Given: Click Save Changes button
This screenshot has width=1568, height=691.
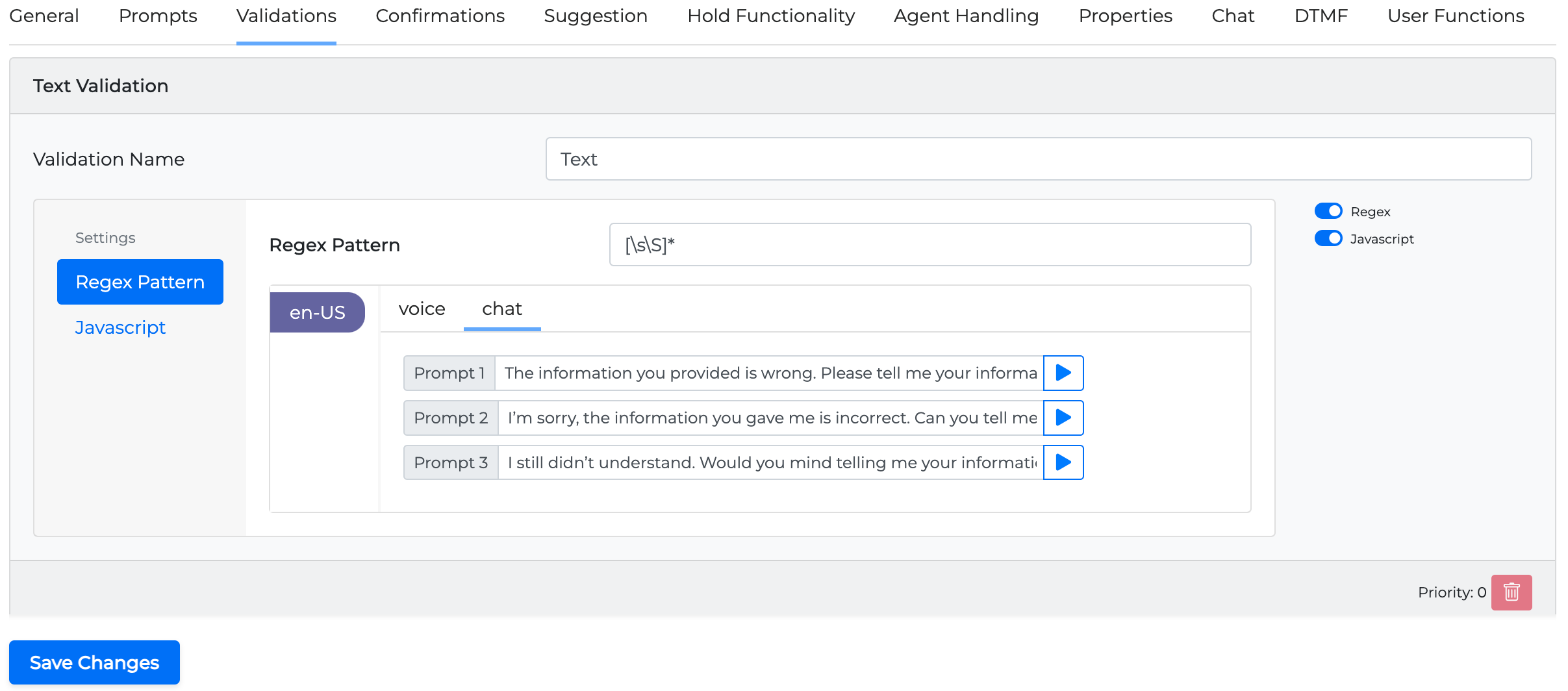Looking at the screenshot, I should [94, 662].
